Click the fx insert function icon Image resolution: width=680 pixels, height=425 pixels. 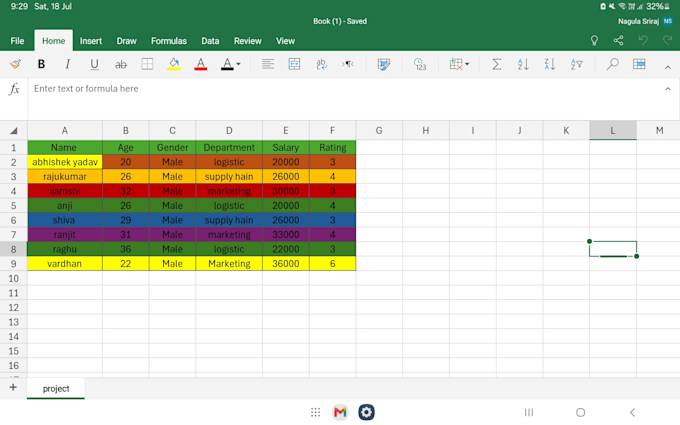[14, 88]
